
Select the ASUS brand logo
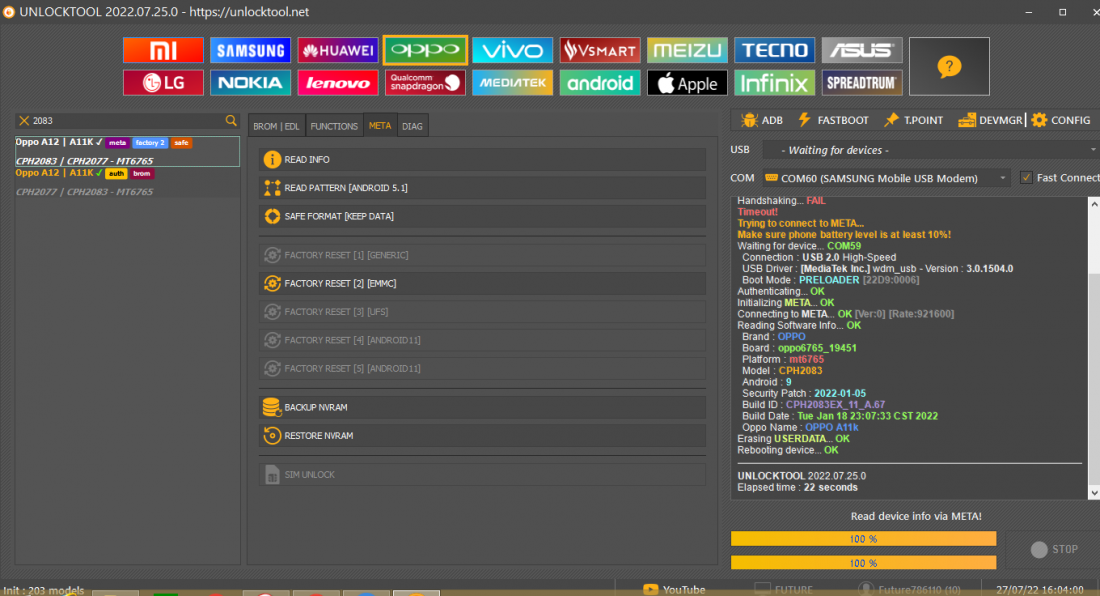861,50
